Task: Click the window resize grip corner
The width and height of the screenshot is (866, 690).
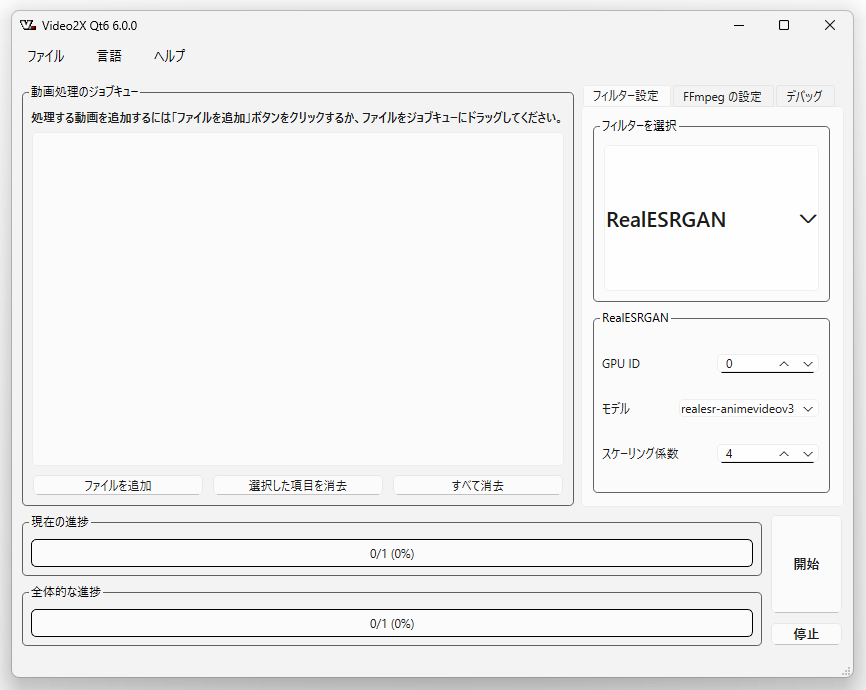Action: pos(846,671)
